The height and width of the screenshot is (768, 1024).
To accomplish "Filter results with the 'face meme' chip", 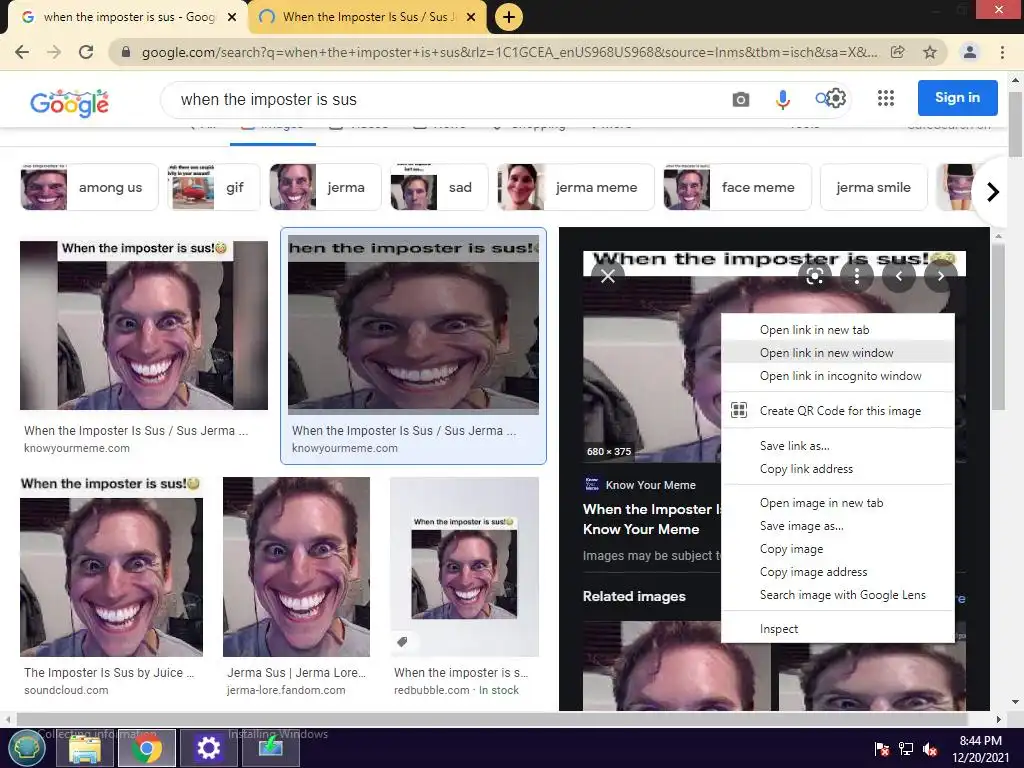I will tap(737, 187).
